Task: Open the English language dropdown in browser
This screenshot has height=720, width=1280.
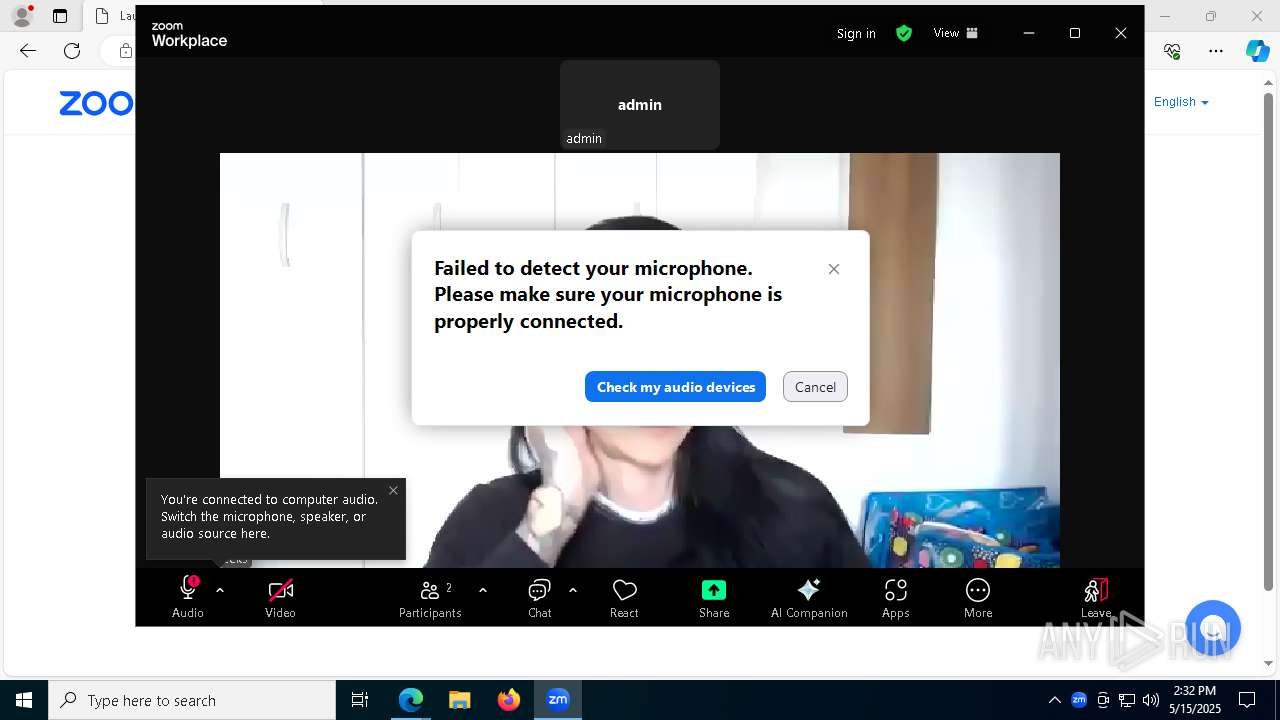Action: 1181,102
